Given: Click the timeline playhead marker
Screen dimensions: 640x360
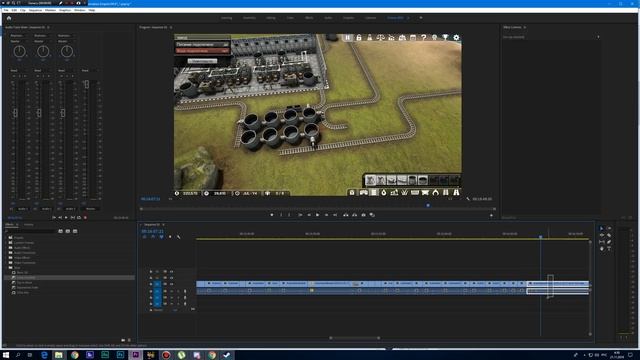Looking at the screenshot, I should coord(541,237).
